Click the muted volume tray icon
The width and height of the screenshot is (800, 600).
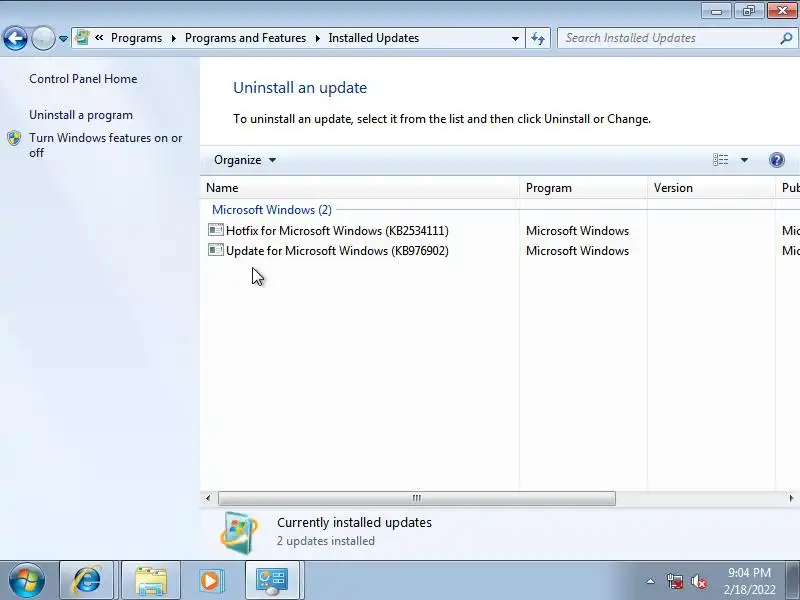pyautogui.click(x=698, y=581)
